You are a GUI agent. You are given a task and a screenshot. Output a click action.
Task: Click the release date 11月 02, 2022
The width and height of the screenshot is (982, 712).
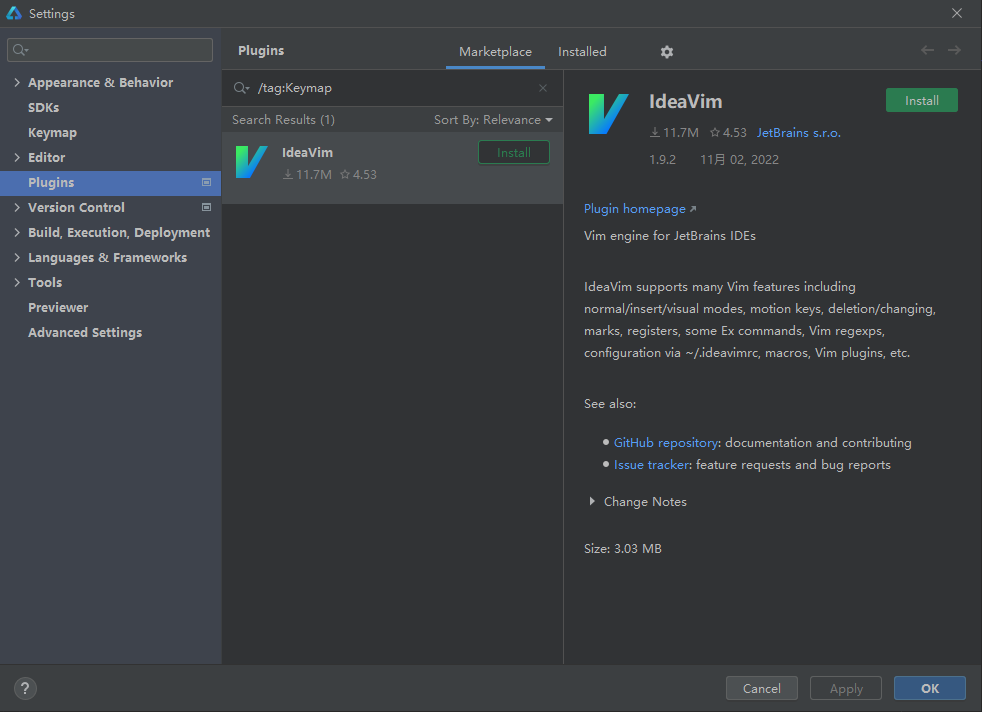click(x=739, y=160)
